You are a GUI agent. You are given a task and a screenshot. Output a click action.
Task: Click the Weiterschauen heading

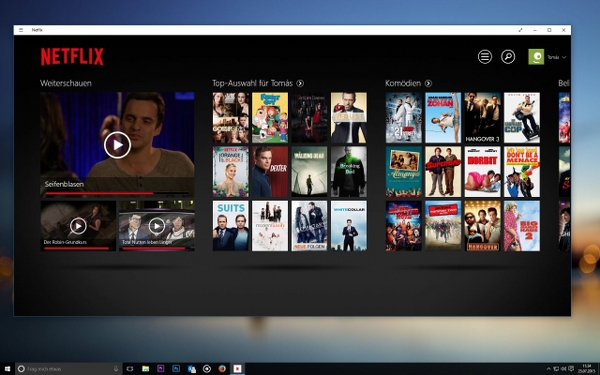pyautogui.click(x=66, y=83)
